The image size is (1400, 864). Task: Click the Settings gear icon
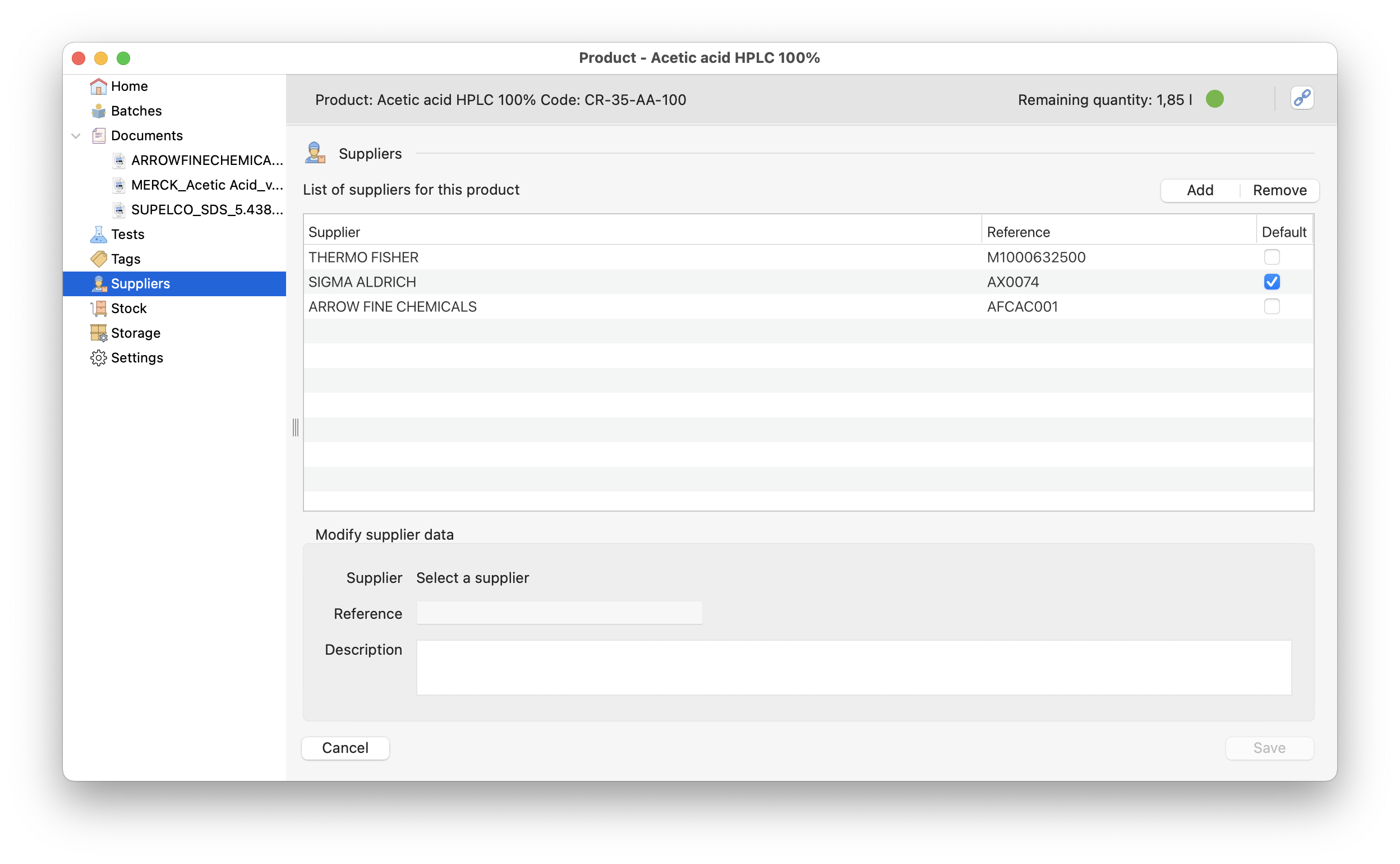tap(98, 358)
